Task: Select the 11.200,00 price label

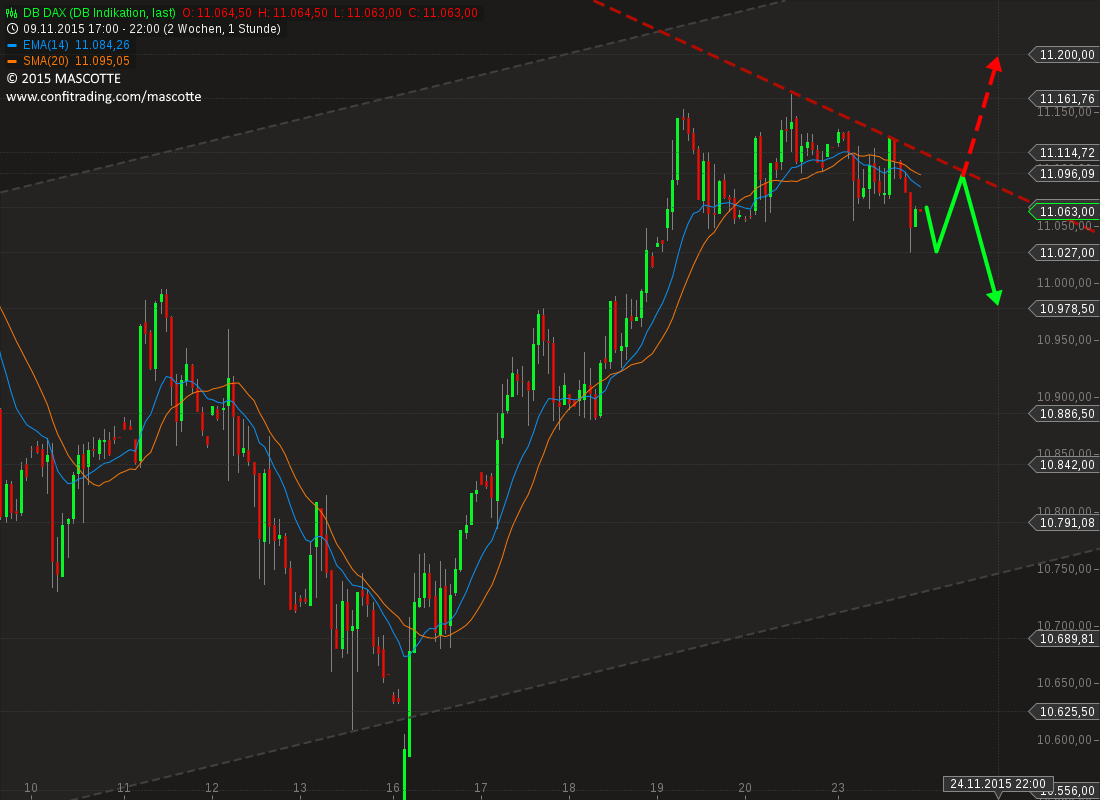Action: point(1063,55)
